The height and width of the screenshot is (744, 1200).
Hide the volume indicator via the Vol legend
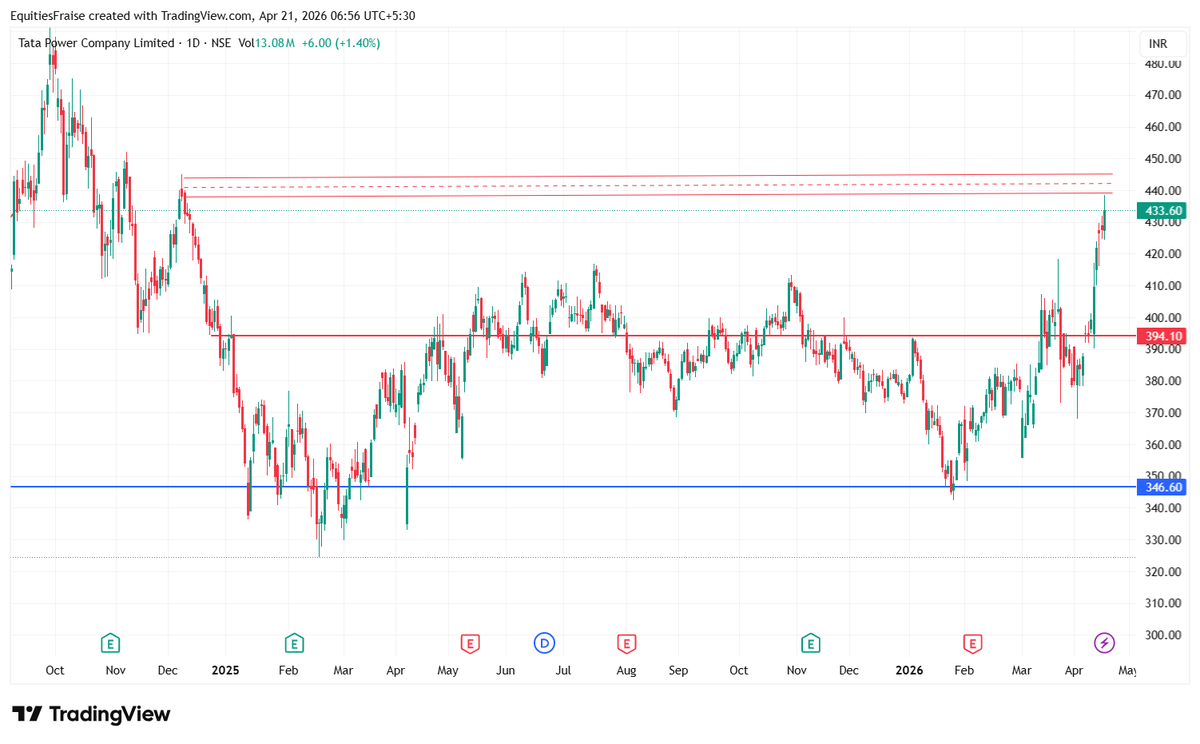point(246,43)
